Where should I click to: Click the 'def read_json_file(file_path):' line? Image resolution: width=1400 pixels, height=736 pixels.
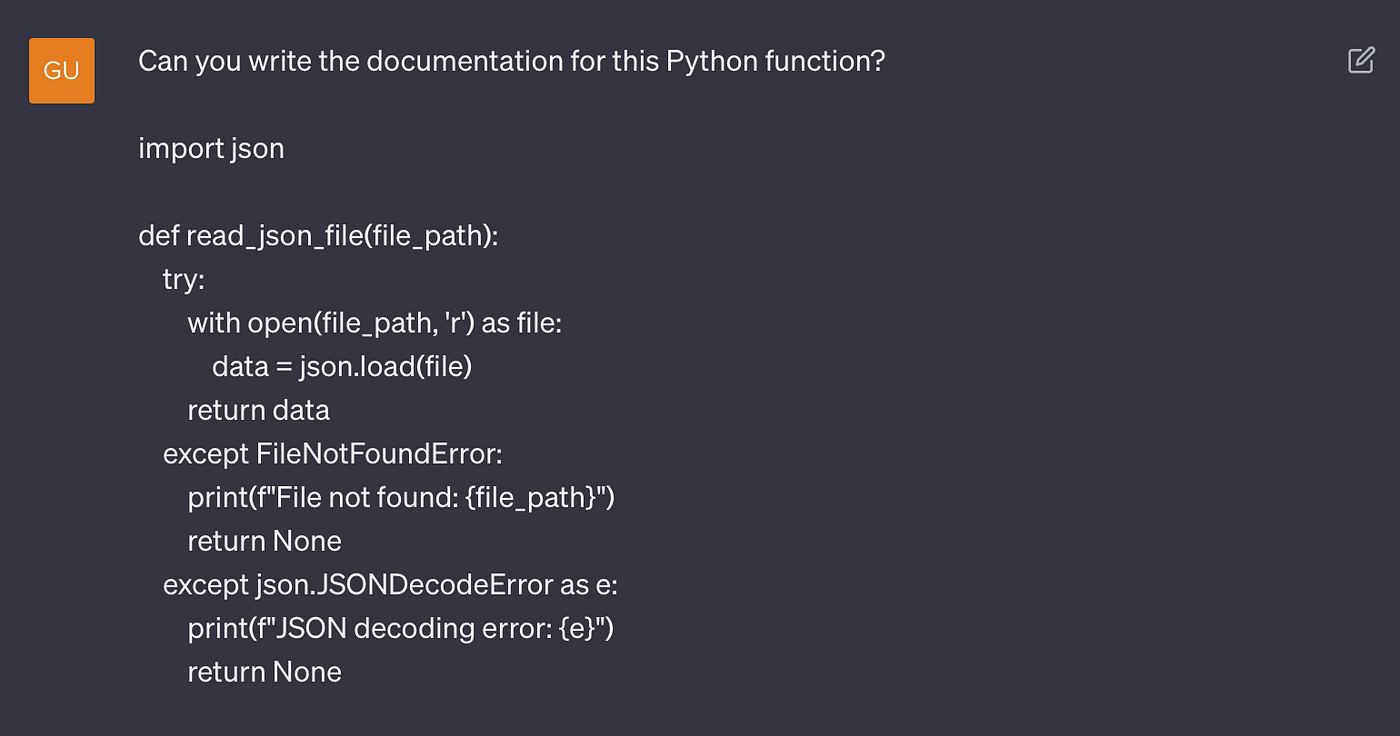pyautogui.click(x=318, y=237)
